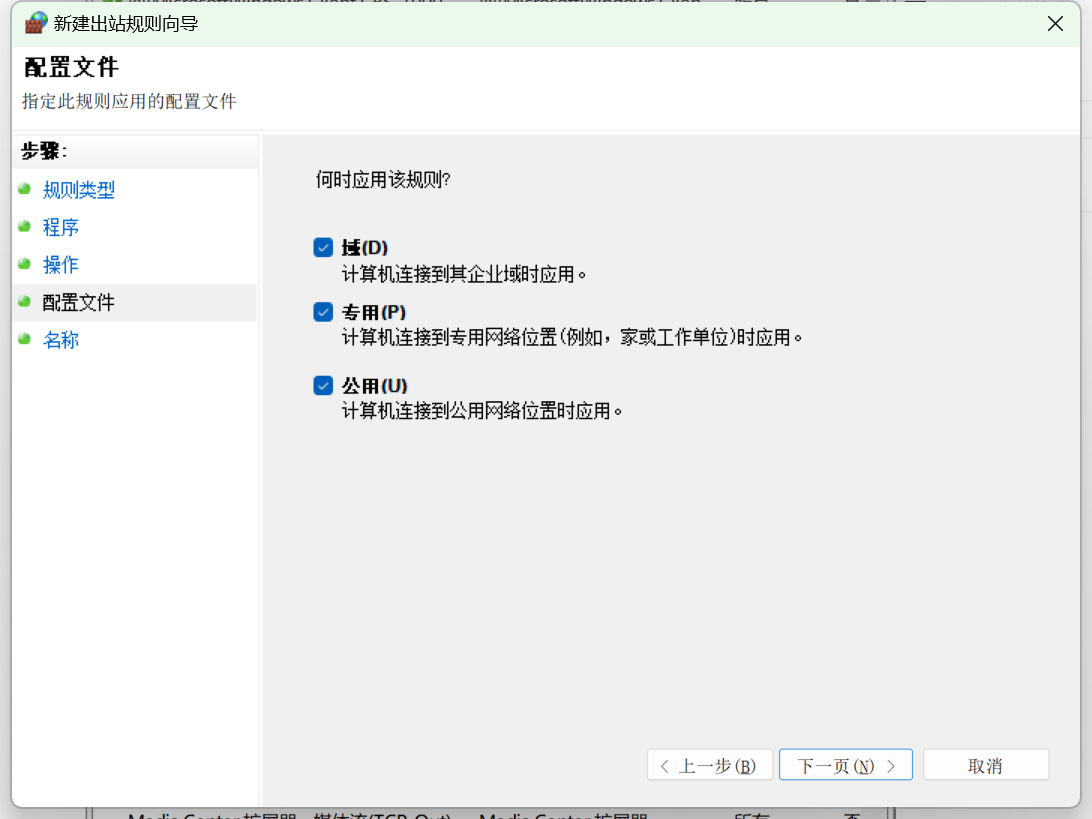Click the firewall wizard title icon
This screenshot has height=819, width=1092.
(x=35, y=23)
